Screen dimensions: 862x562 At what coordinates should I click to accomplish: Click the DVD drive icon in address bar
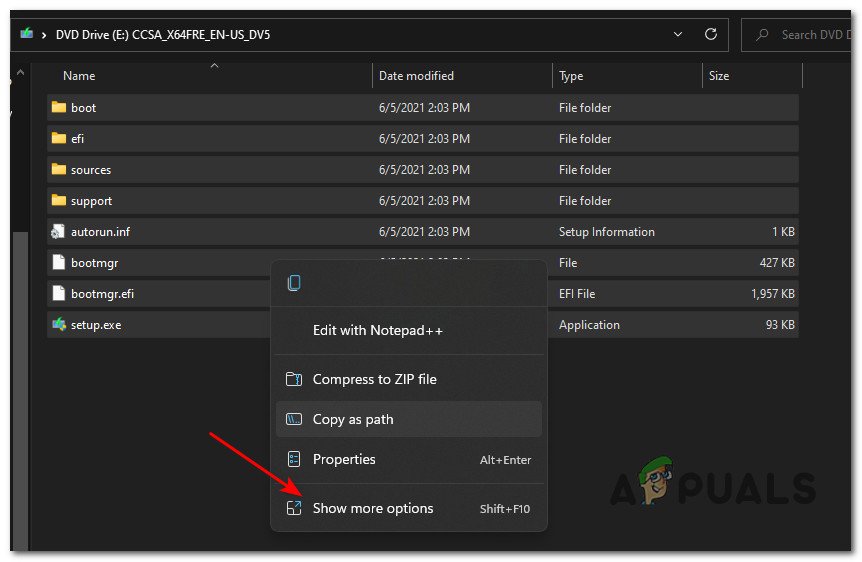(x=25, y=34)
